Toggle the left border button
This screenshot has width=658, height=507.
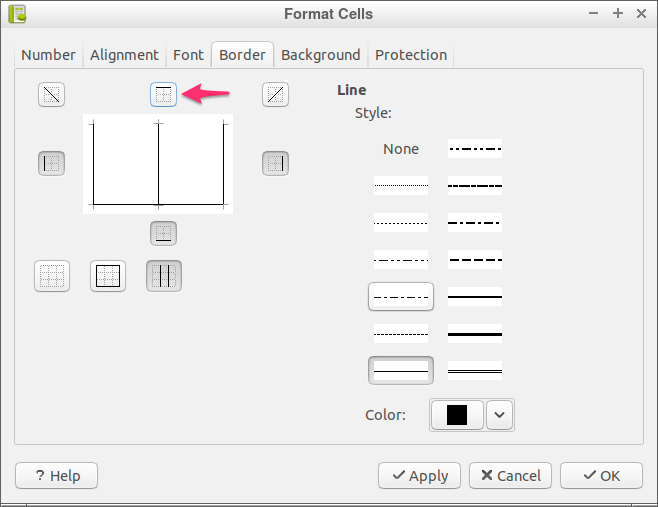(x=51, y=163)
